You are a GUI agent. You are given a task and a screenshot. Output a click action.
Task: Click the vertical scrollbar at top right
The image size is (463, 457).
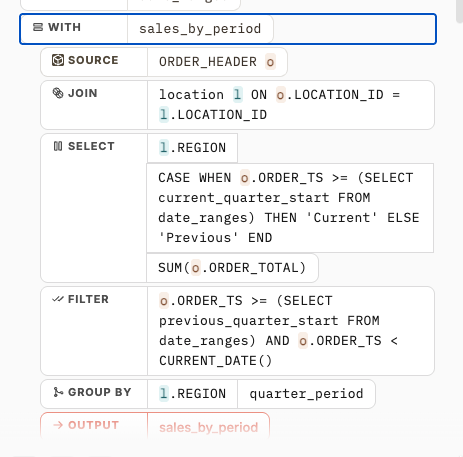(460, 11)
